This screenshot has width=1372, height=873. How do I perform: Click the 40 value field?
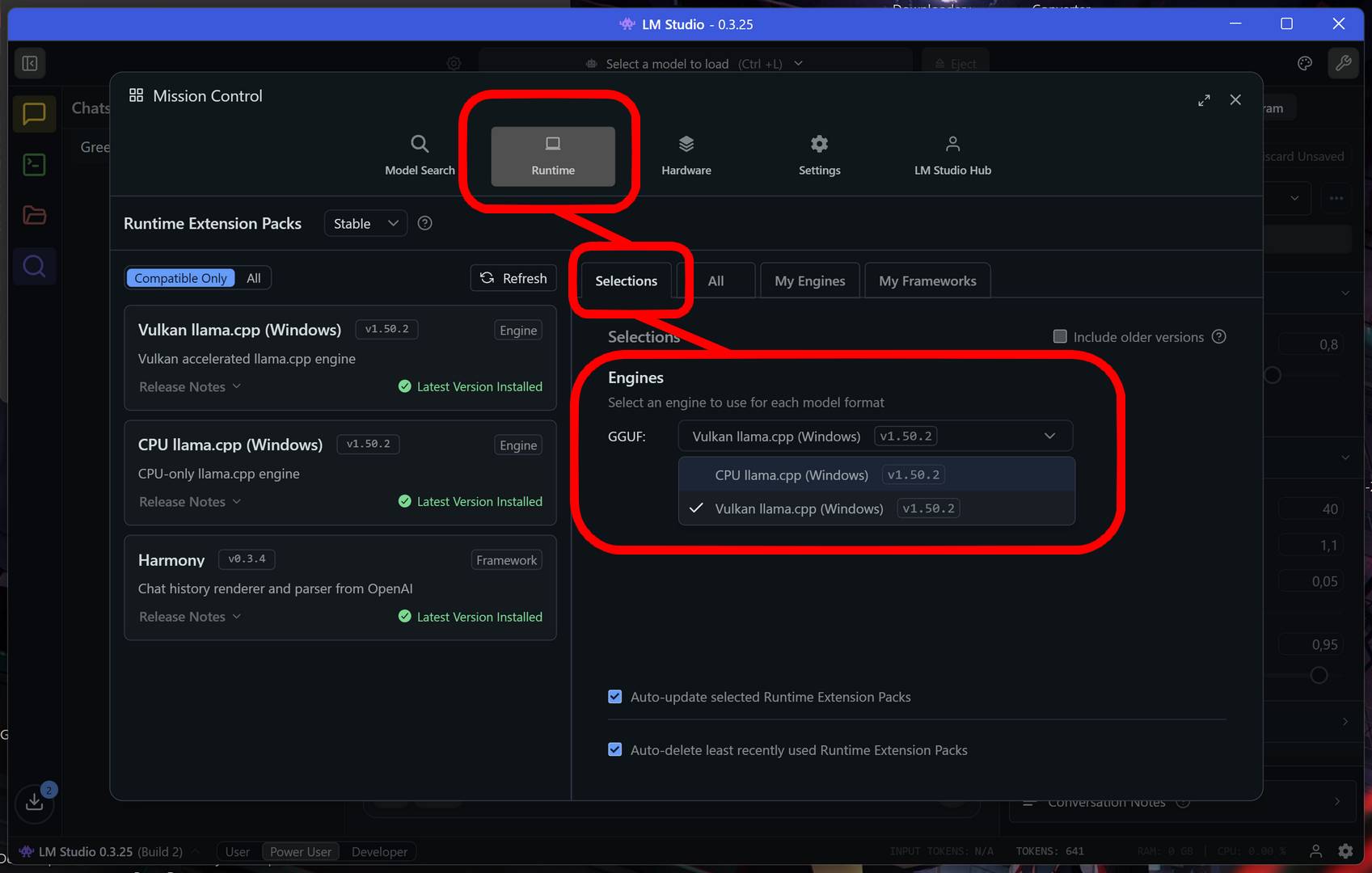click(1311, 508)
